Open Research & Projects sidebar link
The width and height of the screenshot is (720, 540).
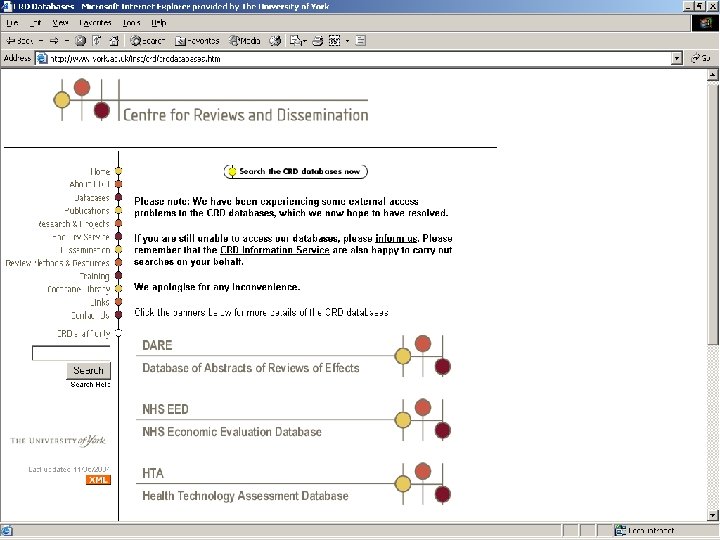pyautogui.click(x=74, y=224)
